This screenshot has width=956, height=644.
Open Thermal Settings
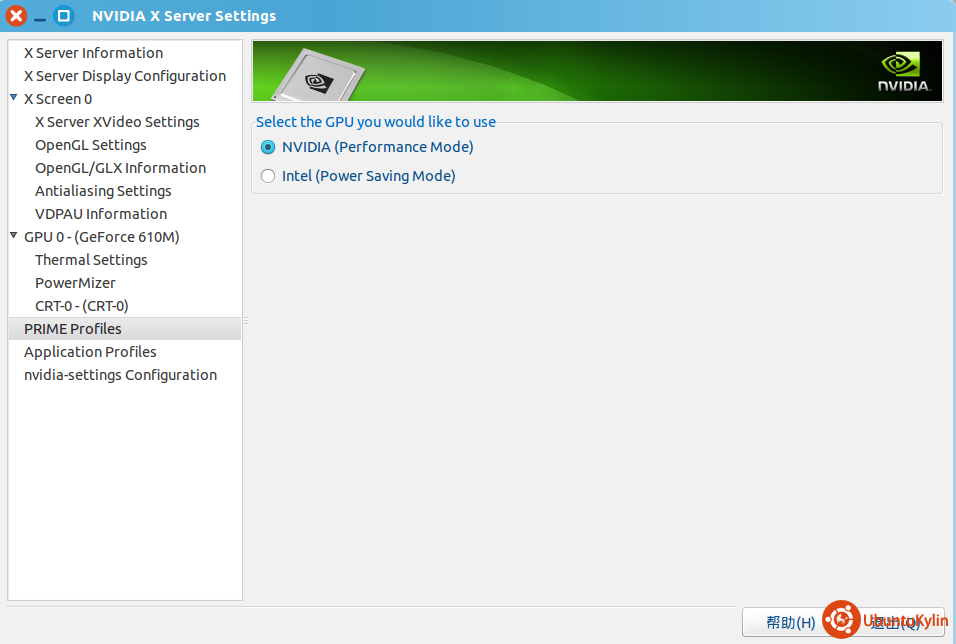[x=91, y=260]
